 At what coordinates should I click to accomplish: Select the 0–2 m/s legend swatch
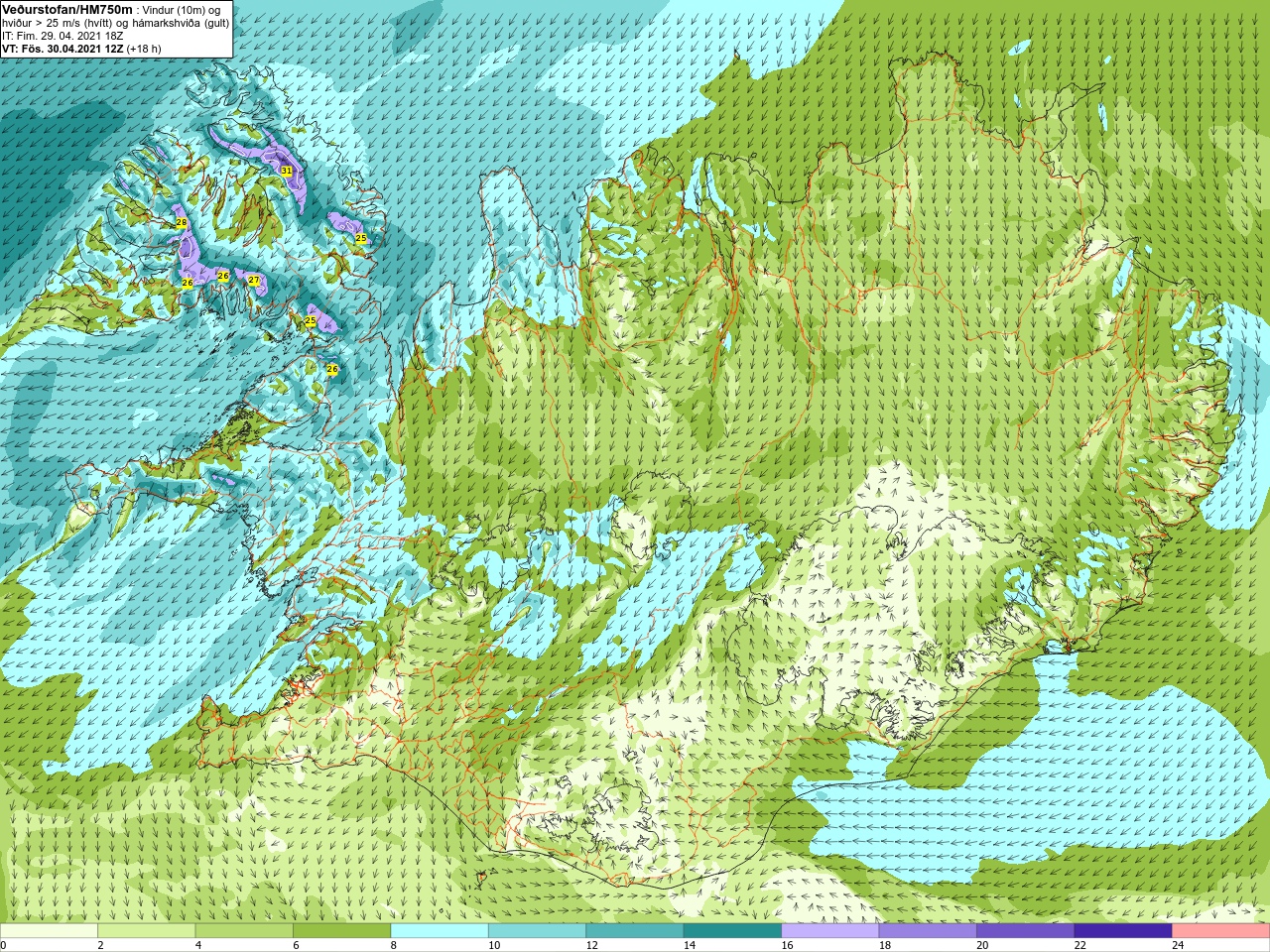[49, 931]
